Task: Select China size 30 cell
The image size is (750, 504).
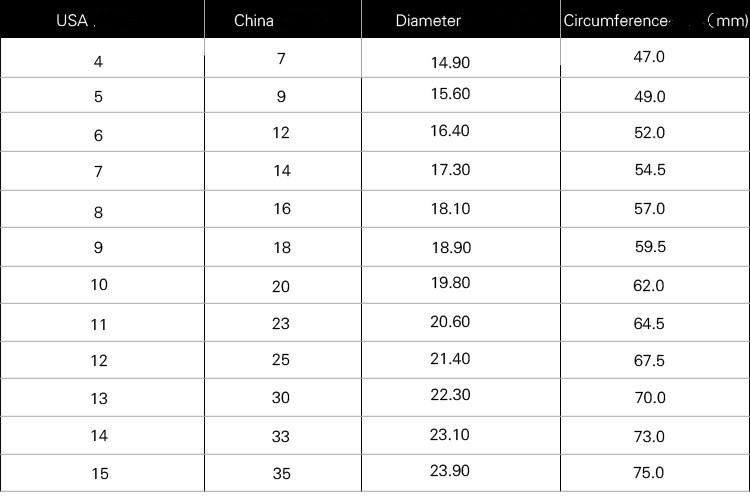Action: 281,397
